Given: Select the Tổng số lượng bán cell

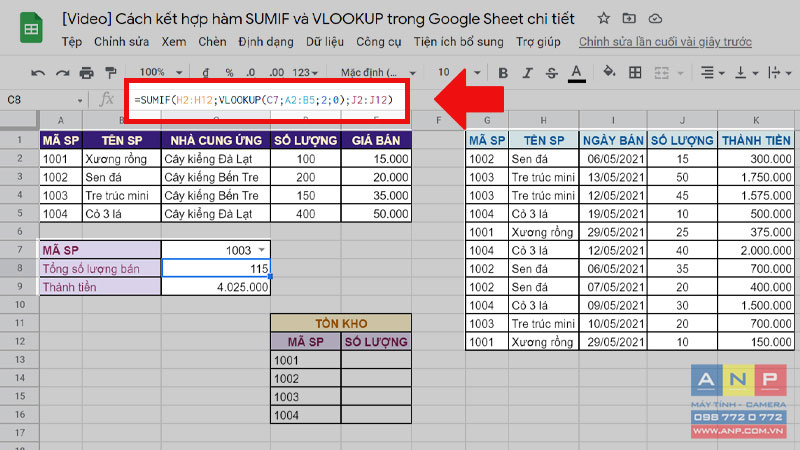Looking at the screenshot, I should pos(100,268).
